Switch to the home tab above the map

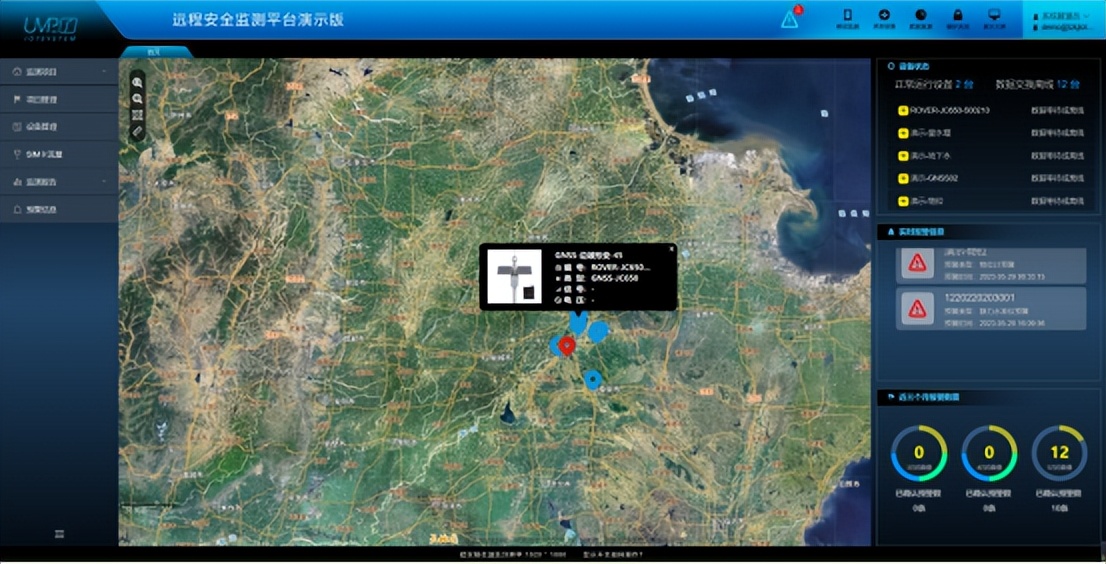click(x=152, y=51)
